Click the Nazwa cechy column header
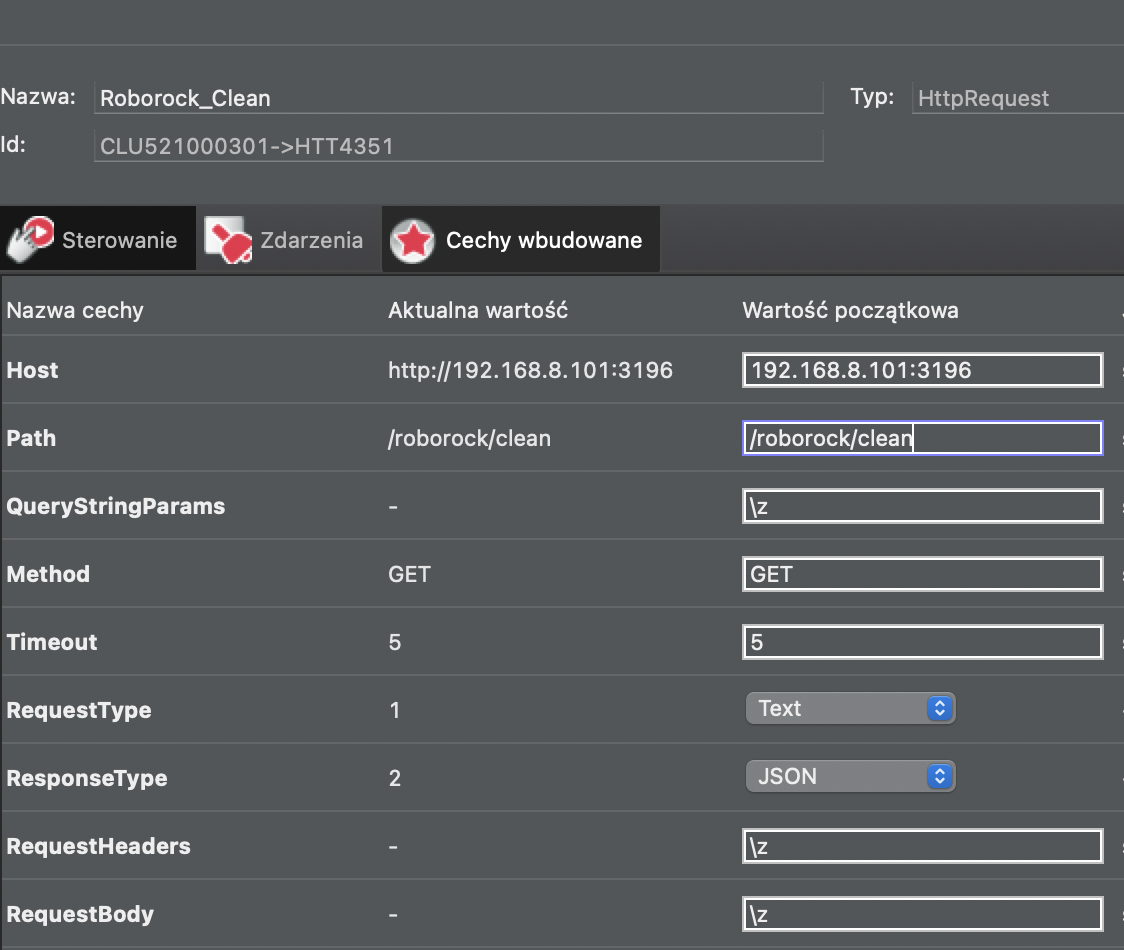This screenshot has height=950, width=1124. 75,310
